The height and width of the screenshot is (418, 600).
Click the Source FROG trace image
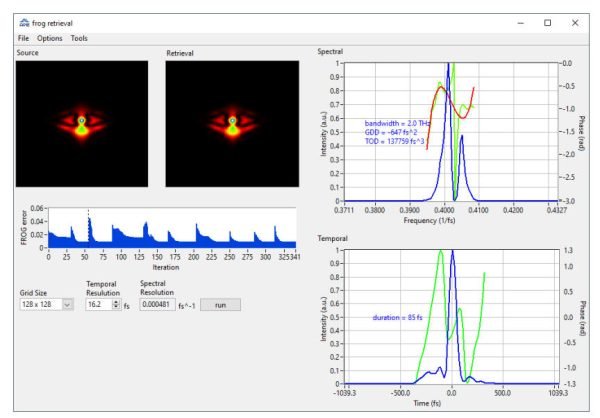point(82,124)
